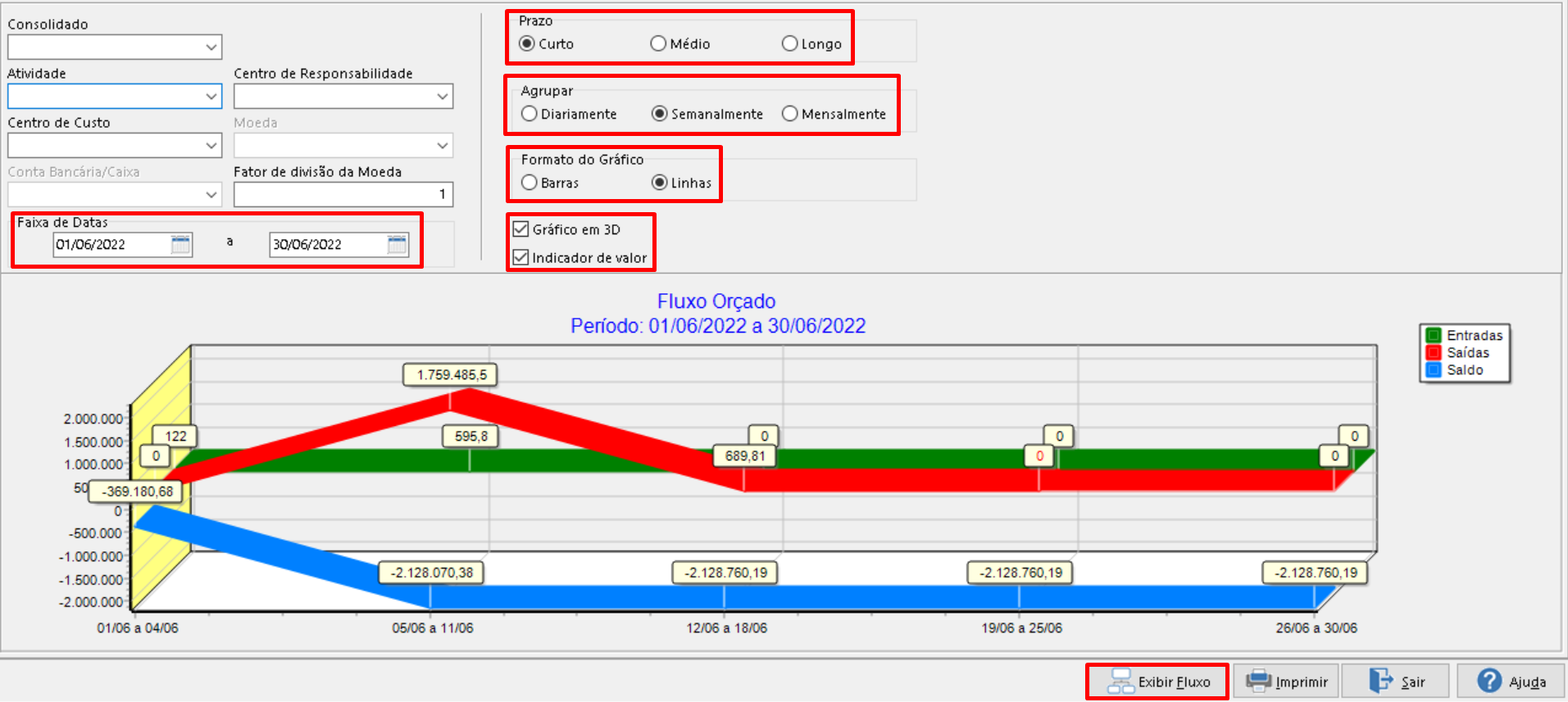Group by Diariamente radio option
The height and width of the screenshot is (702, 1568).
pos(529,114)
